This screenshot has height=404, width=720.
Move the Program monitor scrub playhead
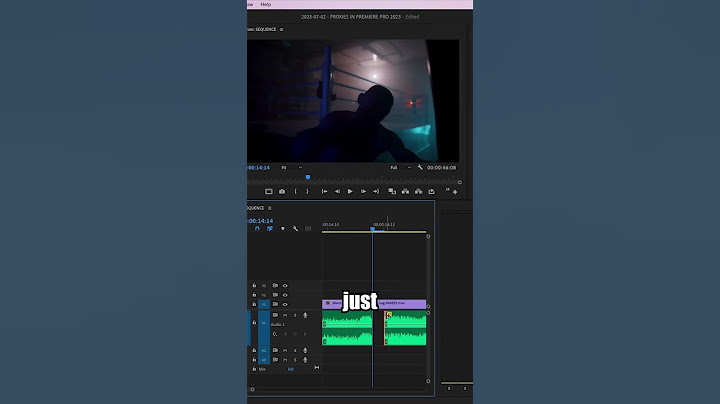[308, 177]
